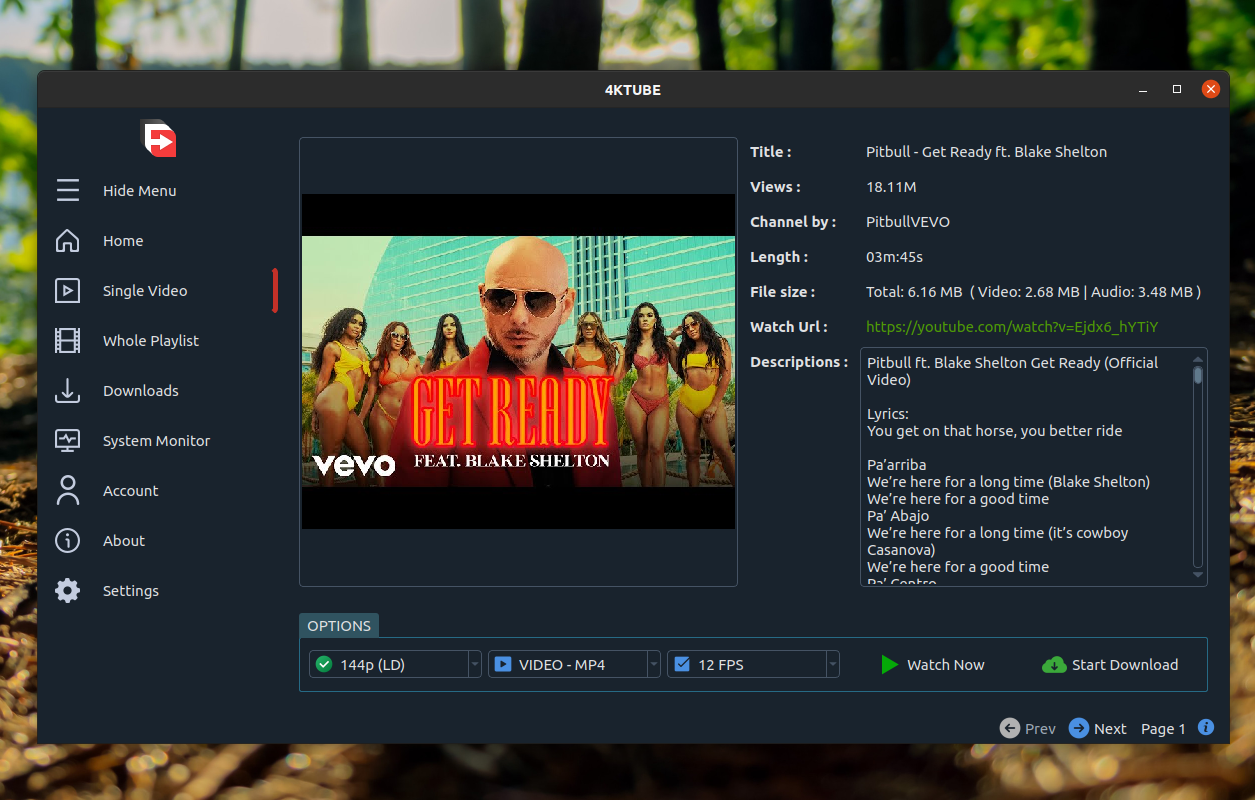Click the green cloud download icon
Screen dimensions: 1255x800
point(1054,664)
